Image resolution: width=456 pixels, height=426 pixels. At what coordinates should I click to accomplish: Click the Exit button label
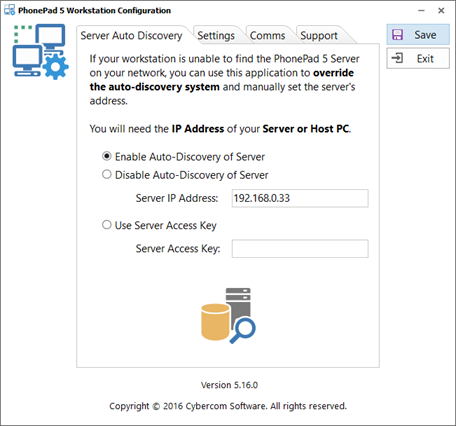425,59
